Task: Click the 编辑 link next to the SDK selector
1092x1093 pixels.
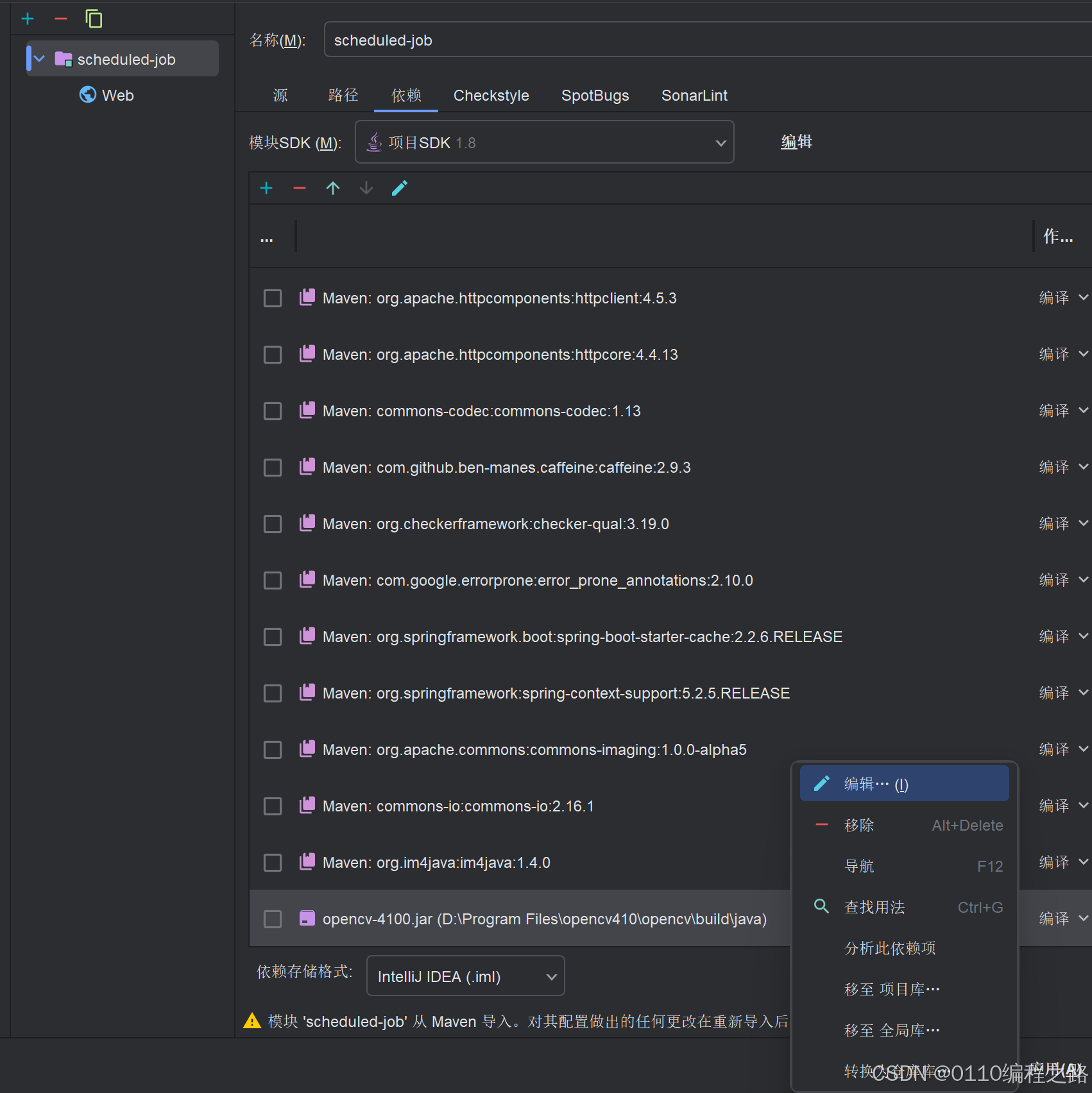Action: 796,142
